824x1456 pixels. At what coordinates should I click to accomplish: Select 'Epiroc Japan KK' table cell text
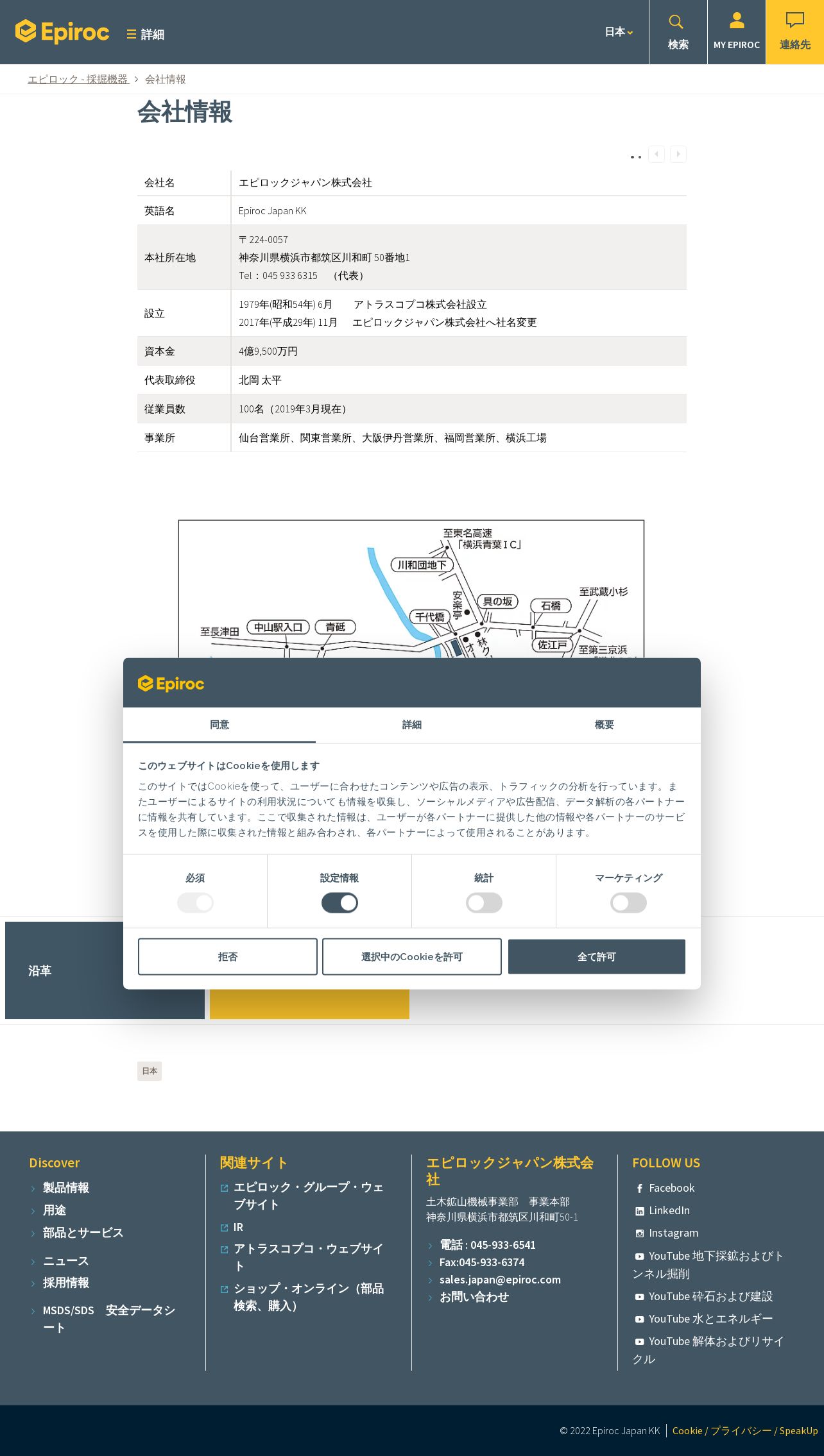coord(272,211)
